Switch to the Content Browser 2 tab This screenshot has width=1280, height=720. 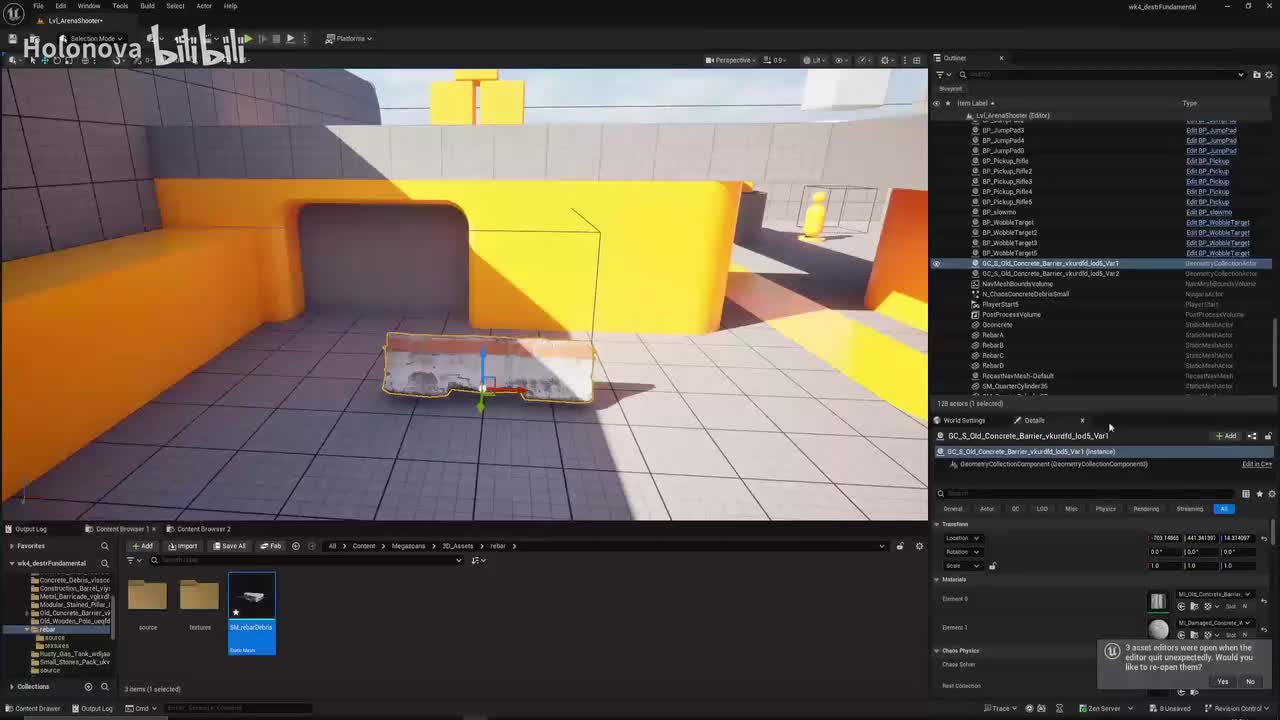pyautogui.click(x=203, y=529)
